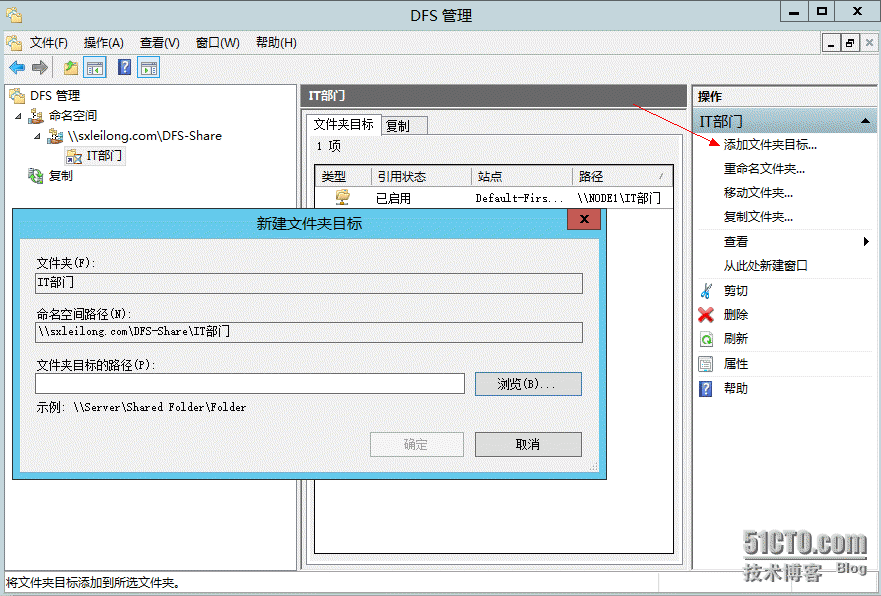The image size is (881, 596).
Task: Close the 新建文件夹目标 dialog
Action: click(x=584, y=219)
